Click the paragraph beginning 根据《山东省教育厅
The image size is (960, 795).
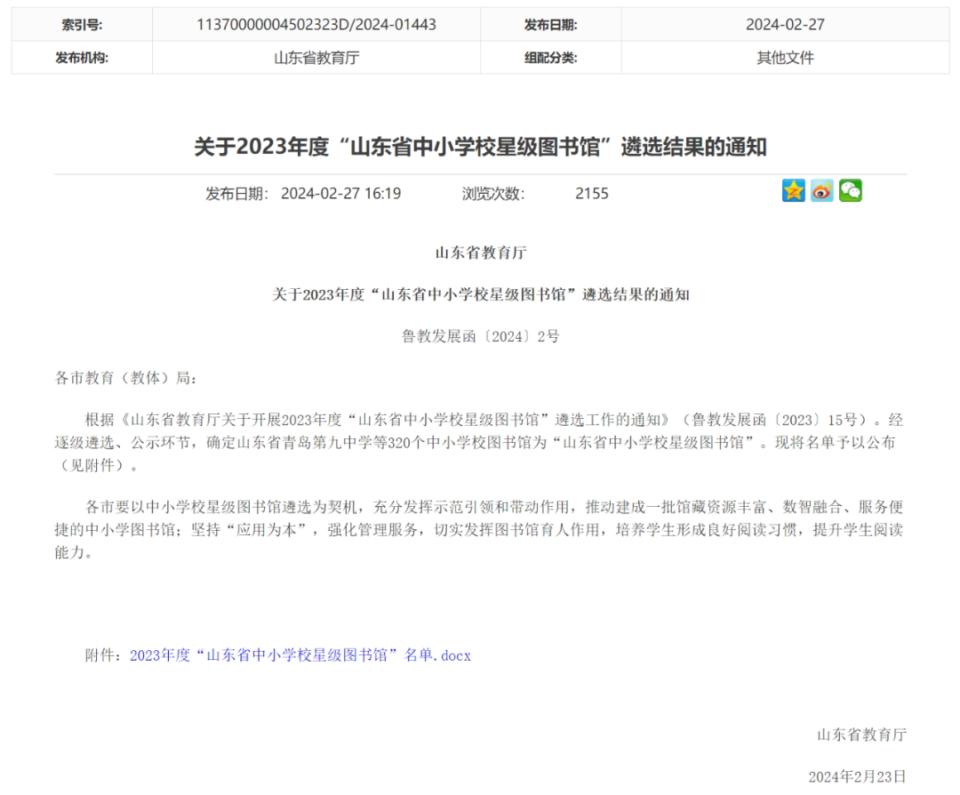click(x=479, y=442)
